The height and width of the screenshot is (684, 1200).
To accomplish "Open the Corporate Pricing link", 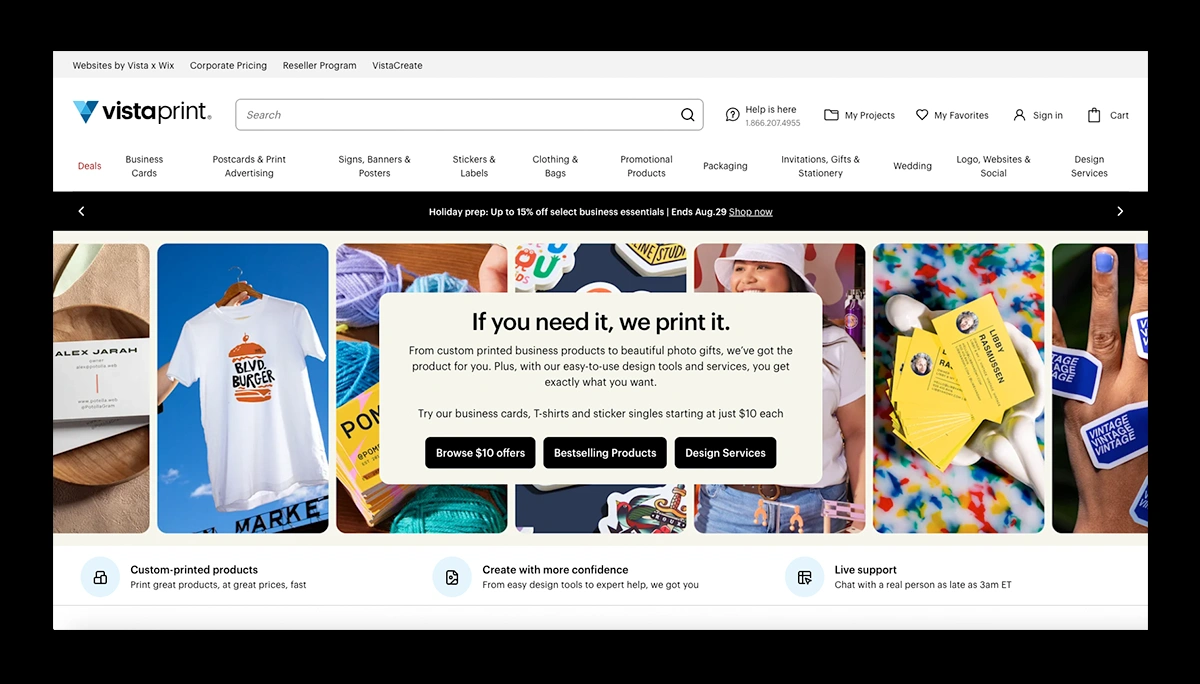I will click(x=228, y=66).
